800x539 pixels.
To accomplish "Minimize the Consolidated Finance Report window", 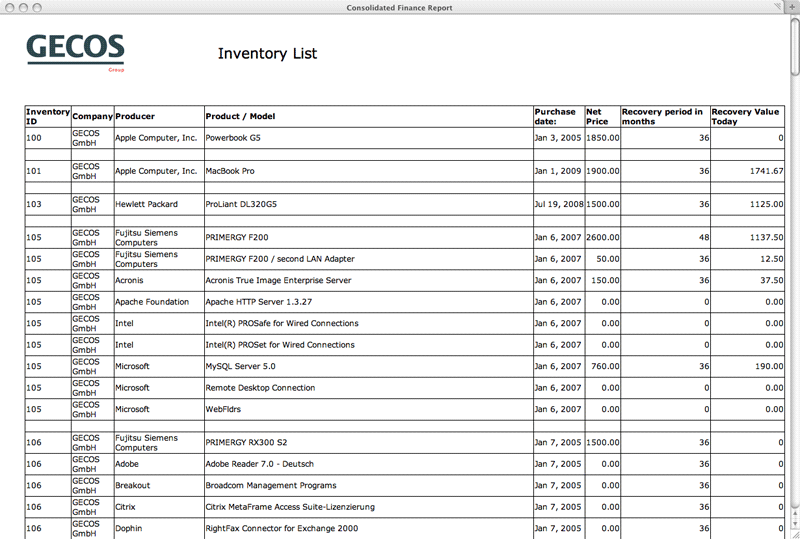I will (23, 7).
